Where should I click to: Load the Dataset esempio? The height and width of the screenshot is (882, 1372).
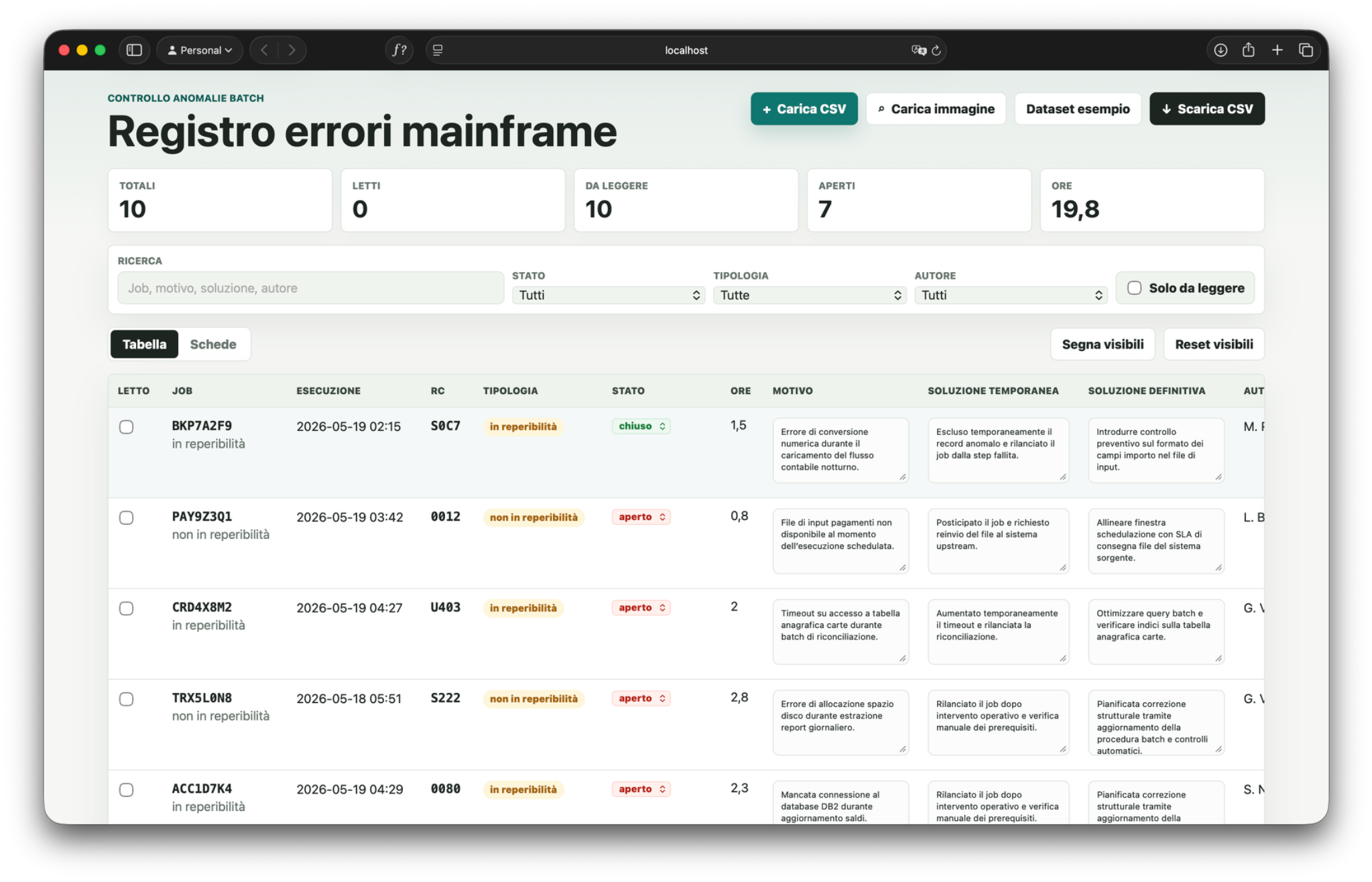[1078, 109]
